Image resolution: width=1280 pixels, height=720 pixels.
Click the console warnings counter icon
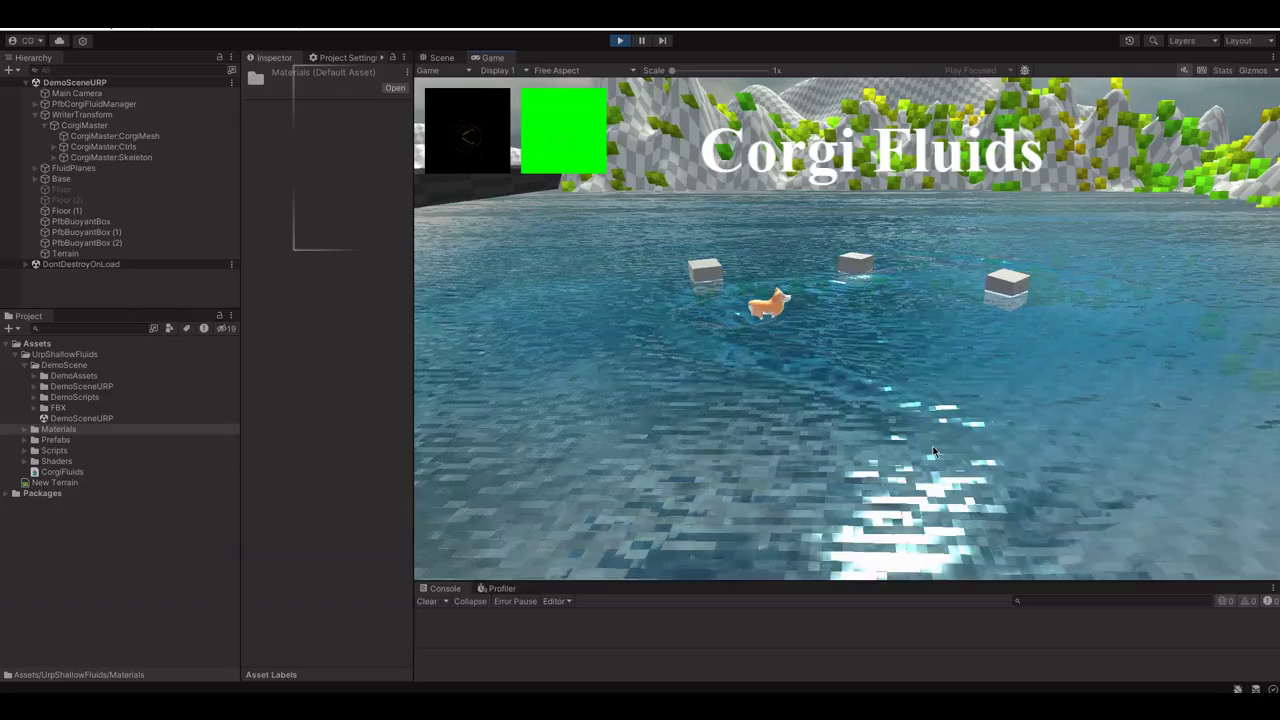tap(1246, 601)
